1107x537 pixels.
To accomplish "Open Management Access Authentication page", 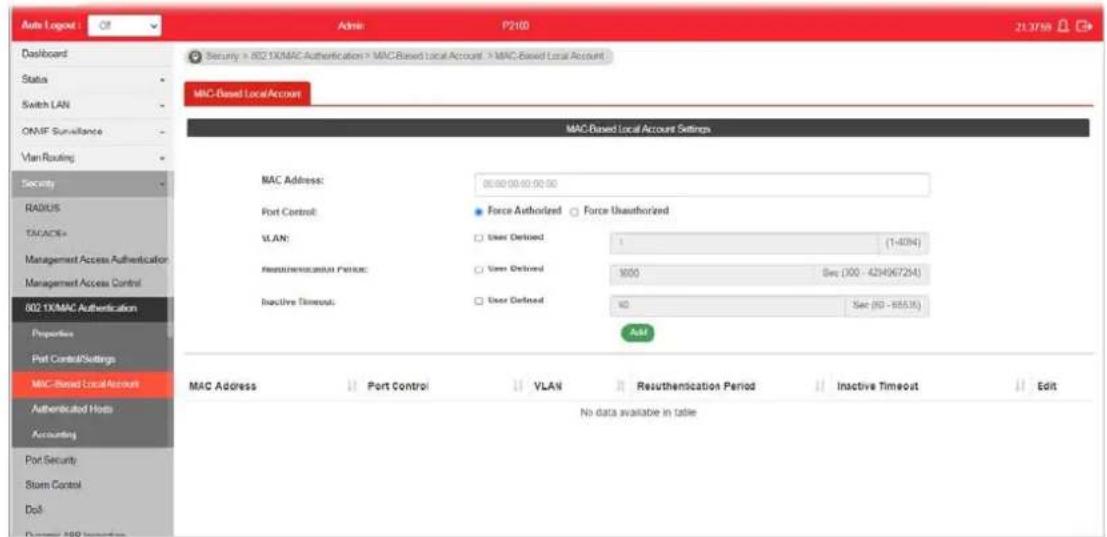I will pos(91,260).
